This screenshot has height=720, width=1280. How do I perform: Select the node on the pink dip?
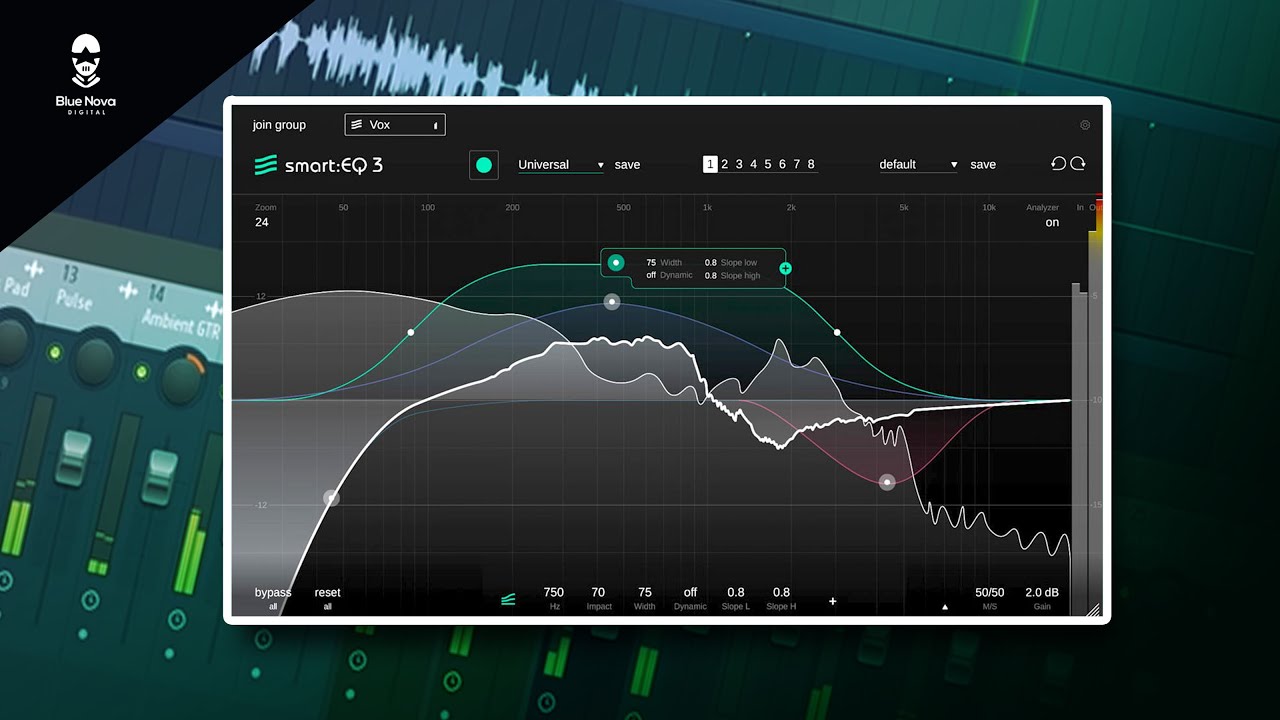tap(887, 482)
